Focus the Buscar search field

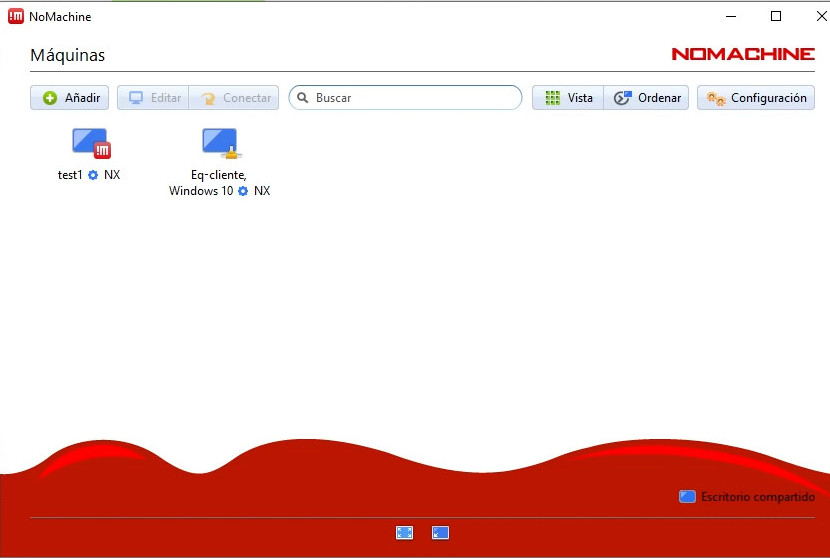point(410,98)
